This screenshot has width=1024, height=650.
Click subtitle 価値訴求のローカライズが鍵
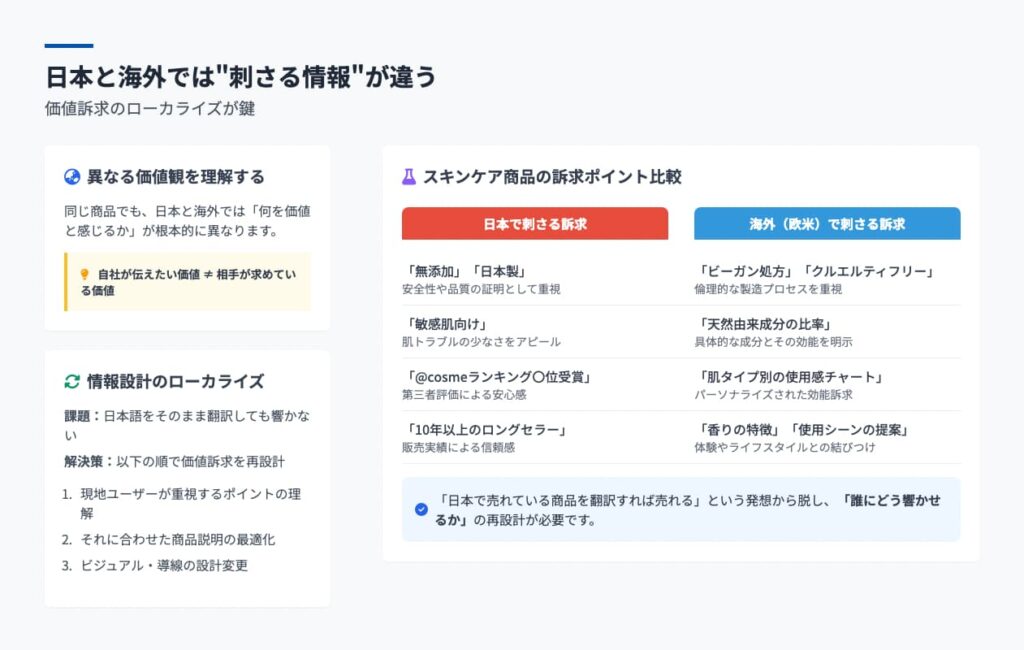click(x=150, y=108)
